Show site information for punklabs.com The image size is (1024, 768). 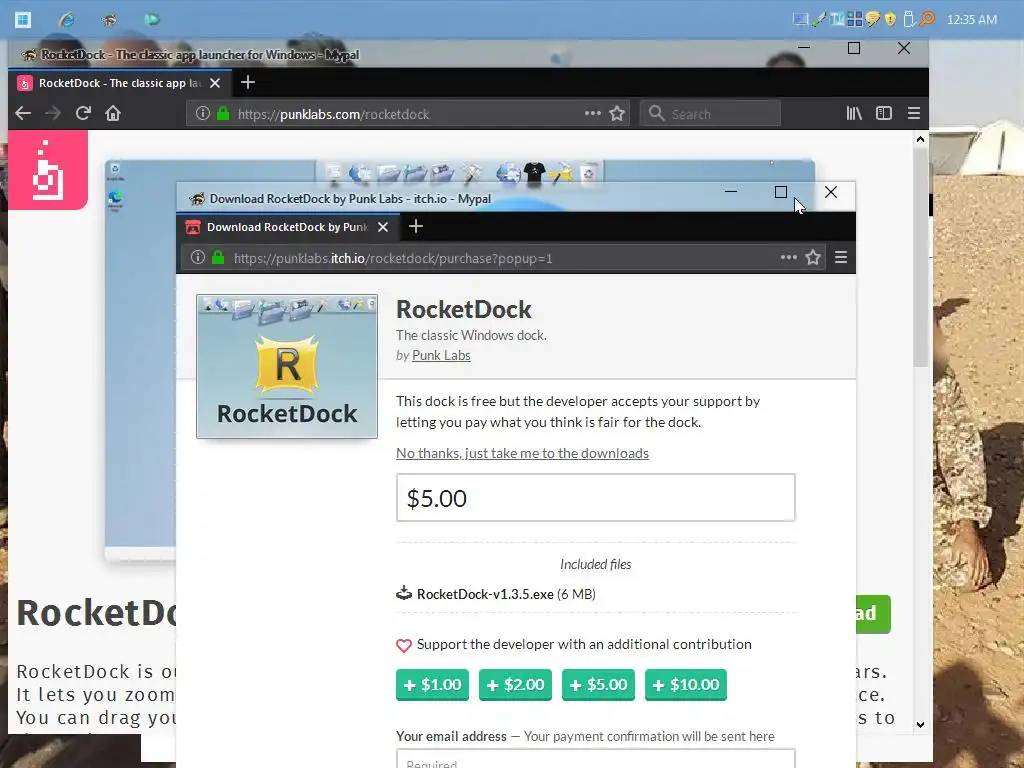pos(202,114)
